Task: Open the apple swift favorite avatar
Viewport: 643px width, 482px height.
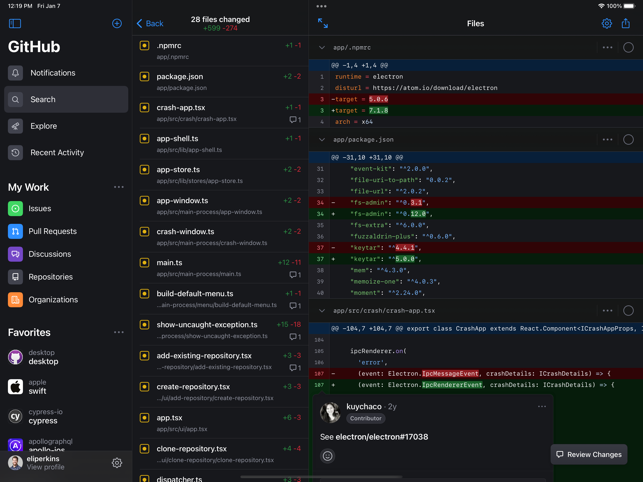Action: point(16,386)
